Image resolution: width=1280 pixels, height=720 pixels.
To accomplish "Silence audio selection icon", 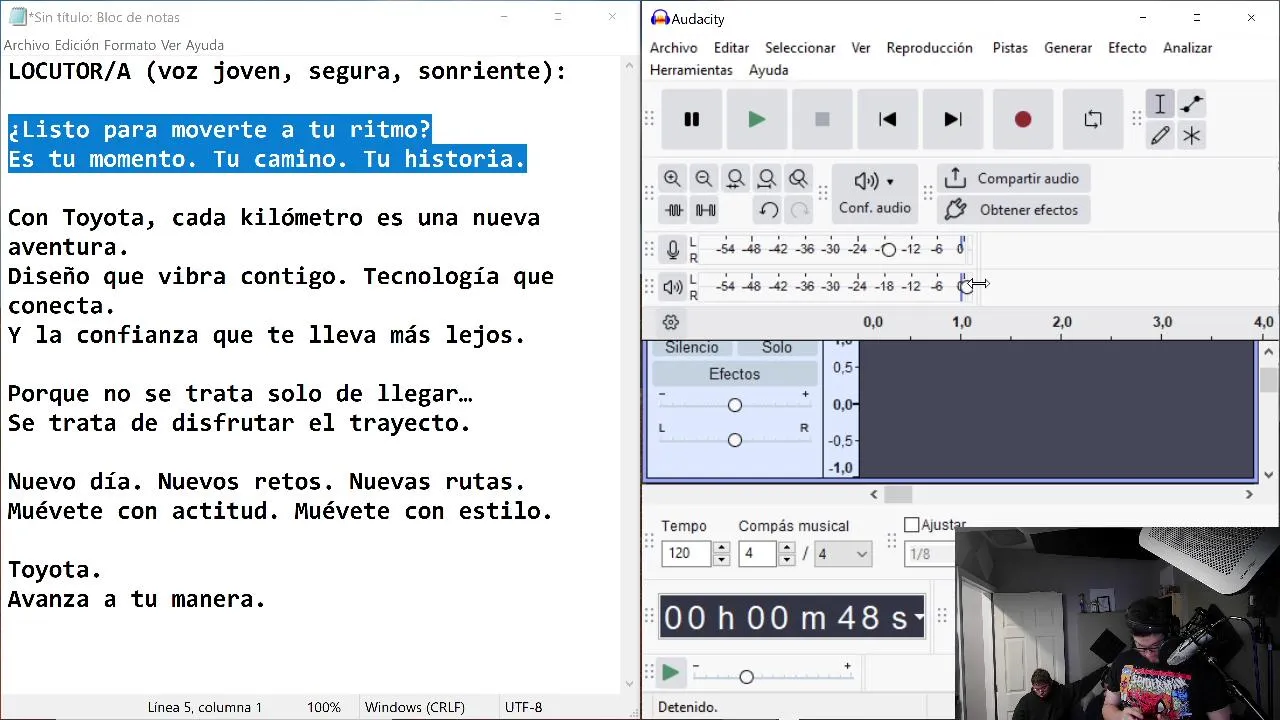I will coord(705,210).
